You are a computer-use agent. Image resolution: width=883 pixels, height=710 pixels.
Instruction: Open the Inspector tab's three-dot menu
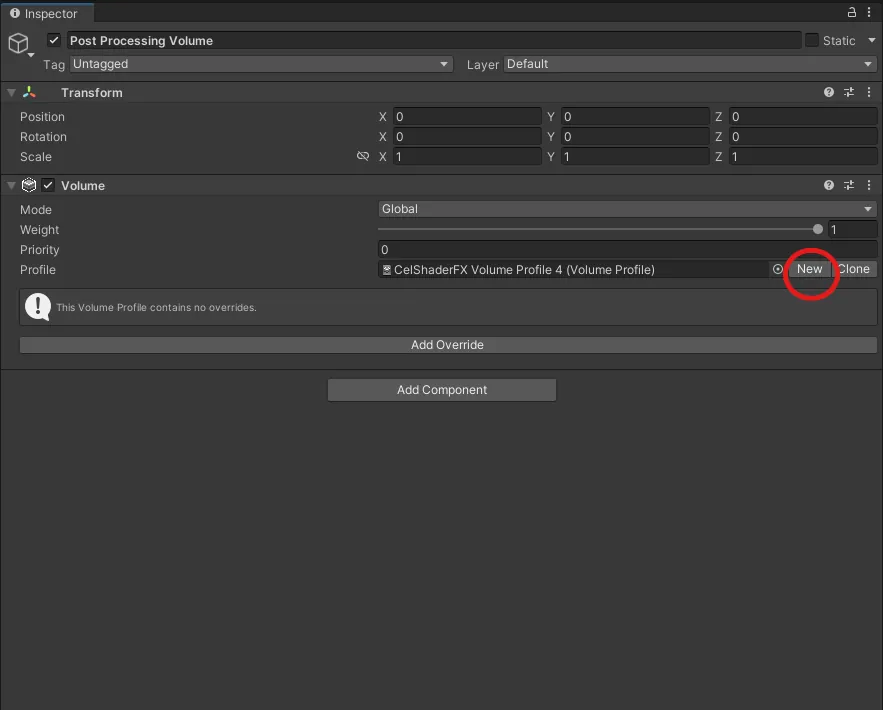coord(869,12)
